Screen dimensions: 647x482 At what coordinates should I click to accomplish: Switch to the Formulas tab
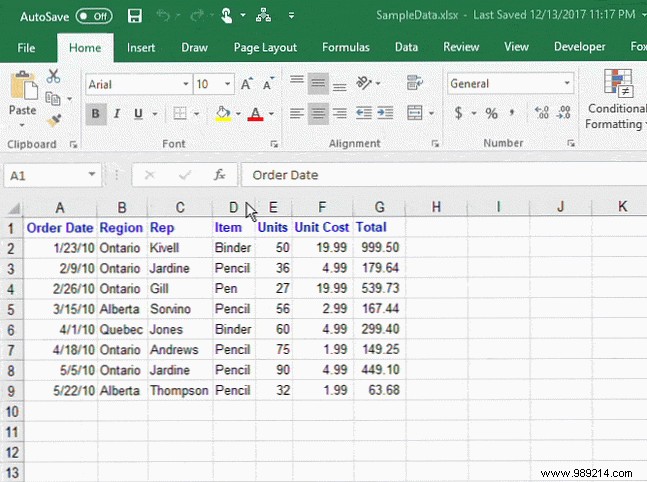346,47
